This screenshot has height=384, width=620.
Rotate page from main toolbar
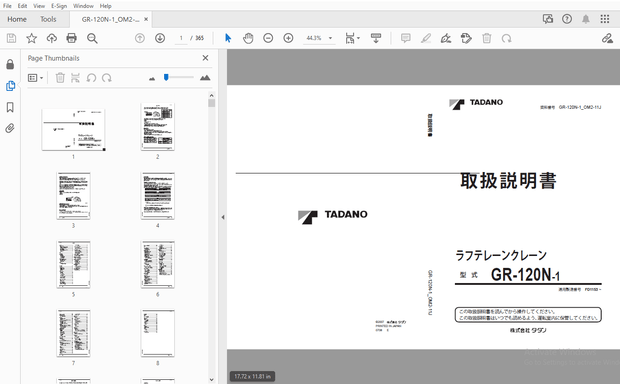click(x=507, y=38)
